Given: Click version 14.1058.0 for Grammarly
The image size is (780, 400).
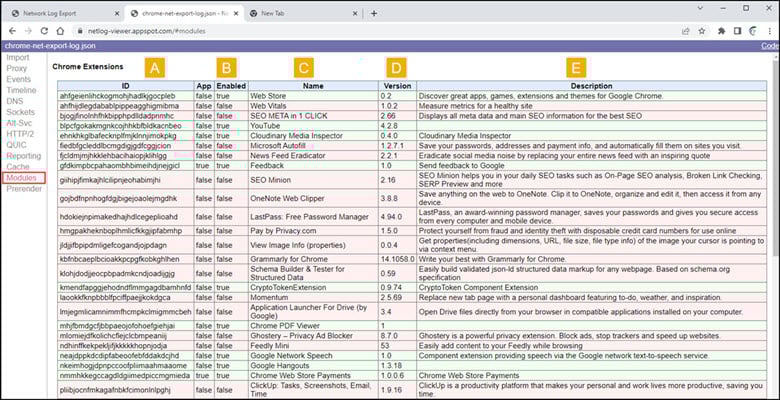Looking at the screenshot, I should pos(397,259).
